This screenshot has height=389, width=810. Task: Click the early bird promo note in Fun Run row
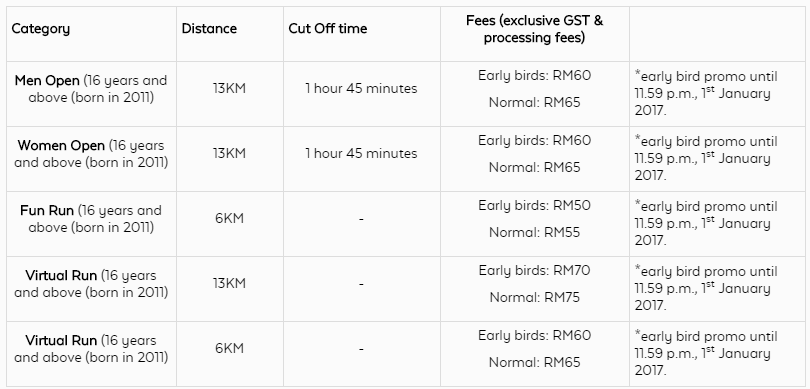point(706,224)
